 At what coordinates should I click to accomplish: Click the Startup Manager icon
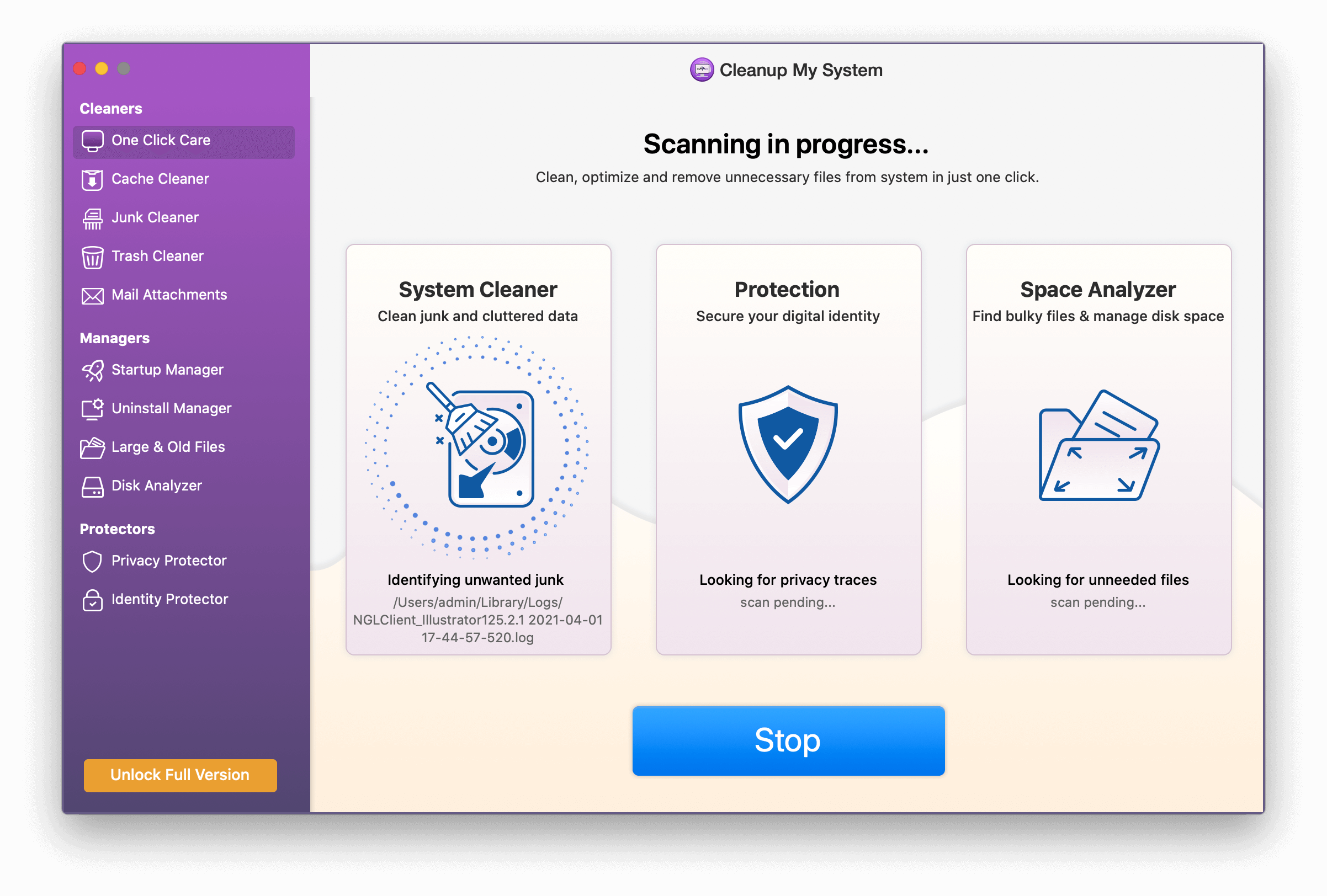pos(91,368)
